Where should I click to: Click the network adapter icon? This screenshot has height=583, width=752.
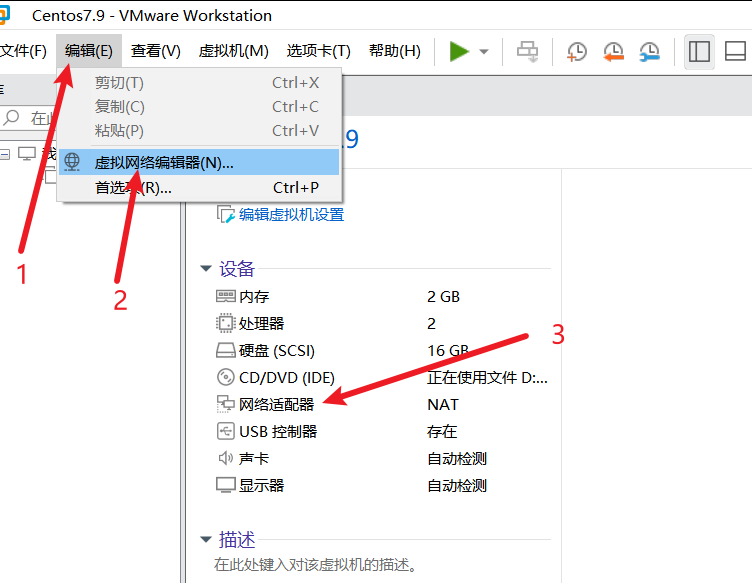[225, 404]
